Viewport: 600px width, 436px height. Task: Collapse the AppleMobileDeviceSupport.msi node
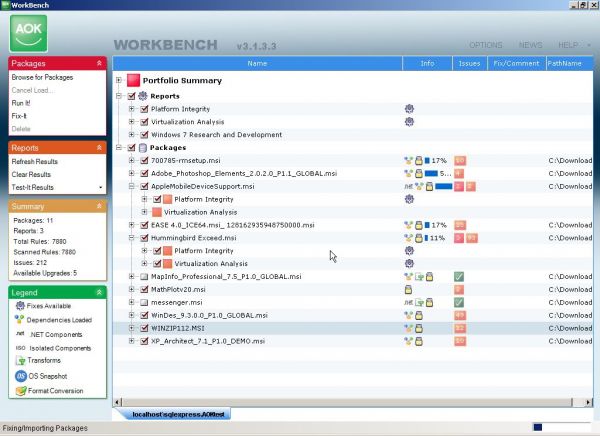coord(132,186)
